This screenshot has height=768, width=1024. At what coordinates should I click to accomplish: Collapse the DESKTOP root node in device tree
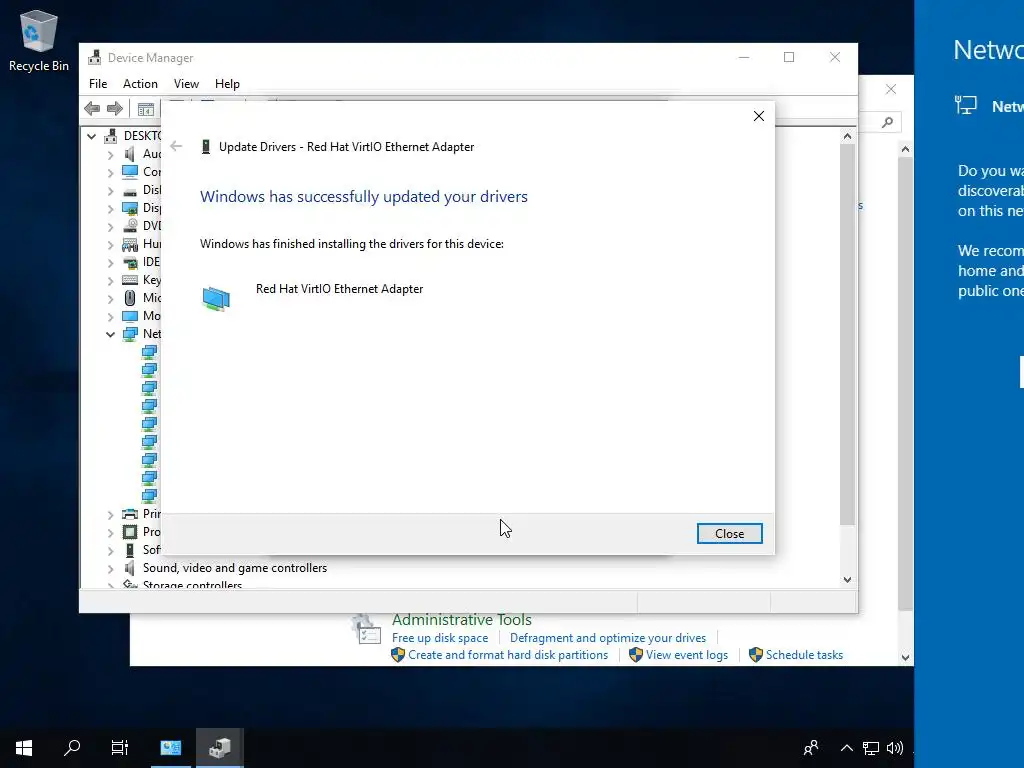91,136
